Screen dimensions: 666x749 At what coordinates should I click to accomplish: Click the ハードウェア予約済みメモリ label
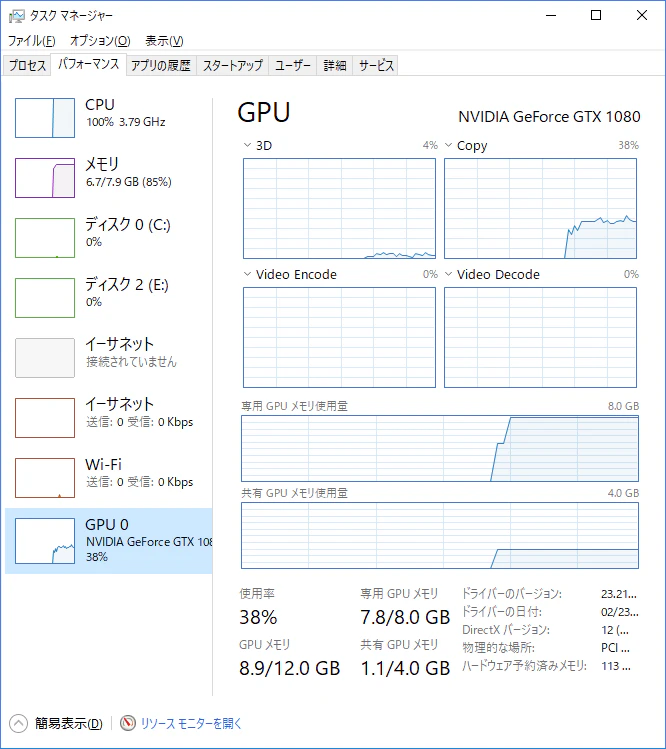pos(524,666)
